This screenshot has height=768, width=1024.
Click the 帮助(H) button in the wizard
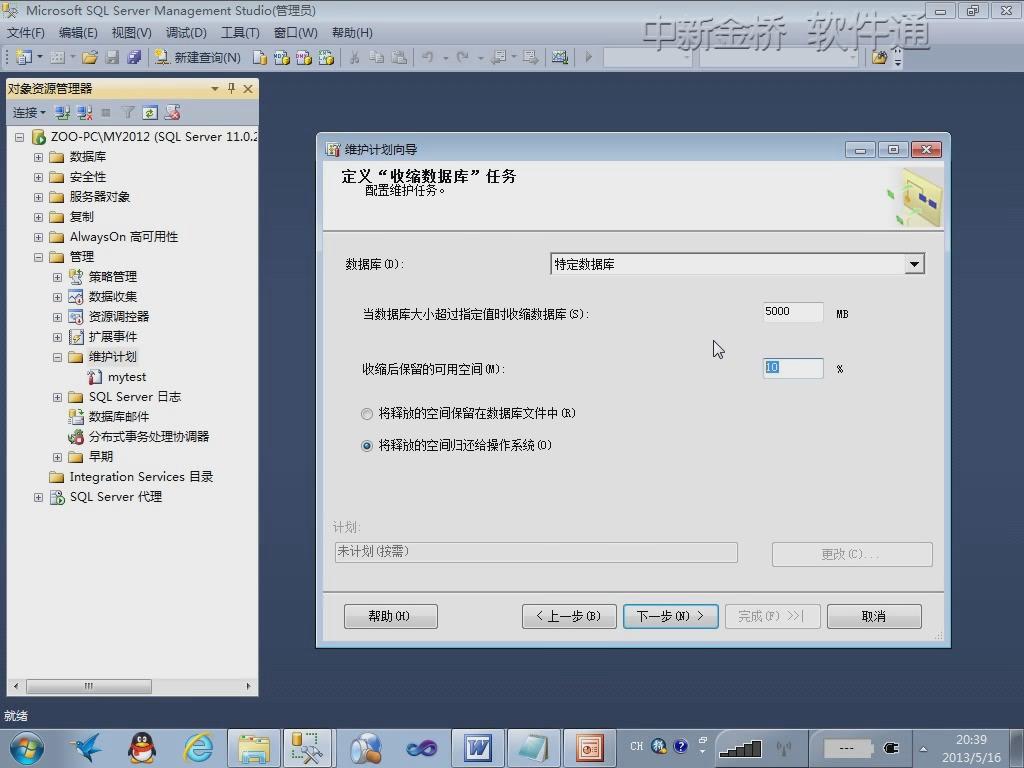click(391, 616)
